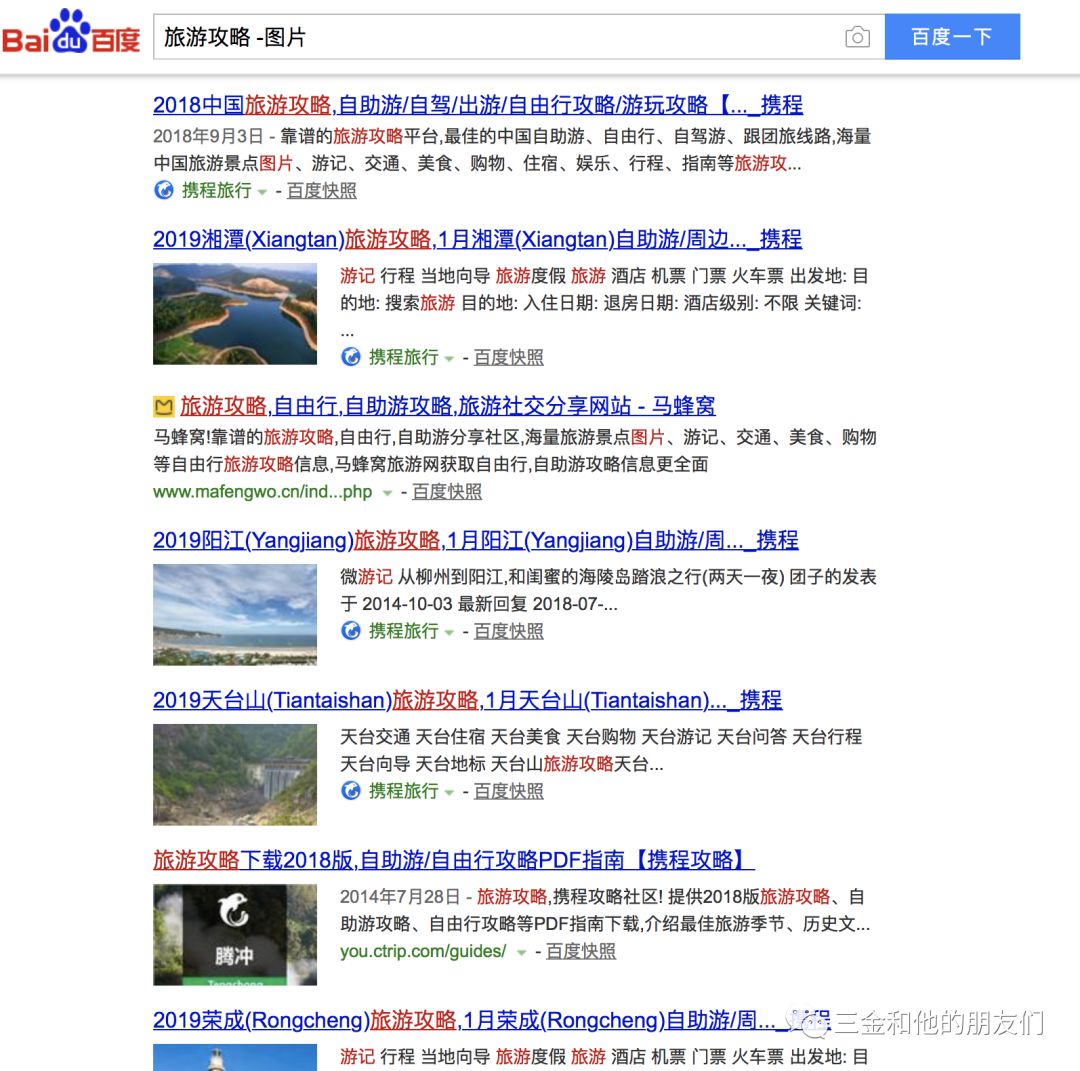Click the Baidu logo

coord(71,32)
